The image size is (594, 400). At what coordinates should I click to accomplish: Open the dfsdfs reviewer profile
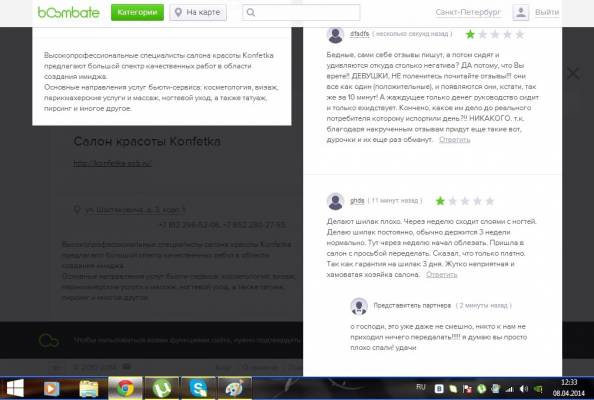360,34
